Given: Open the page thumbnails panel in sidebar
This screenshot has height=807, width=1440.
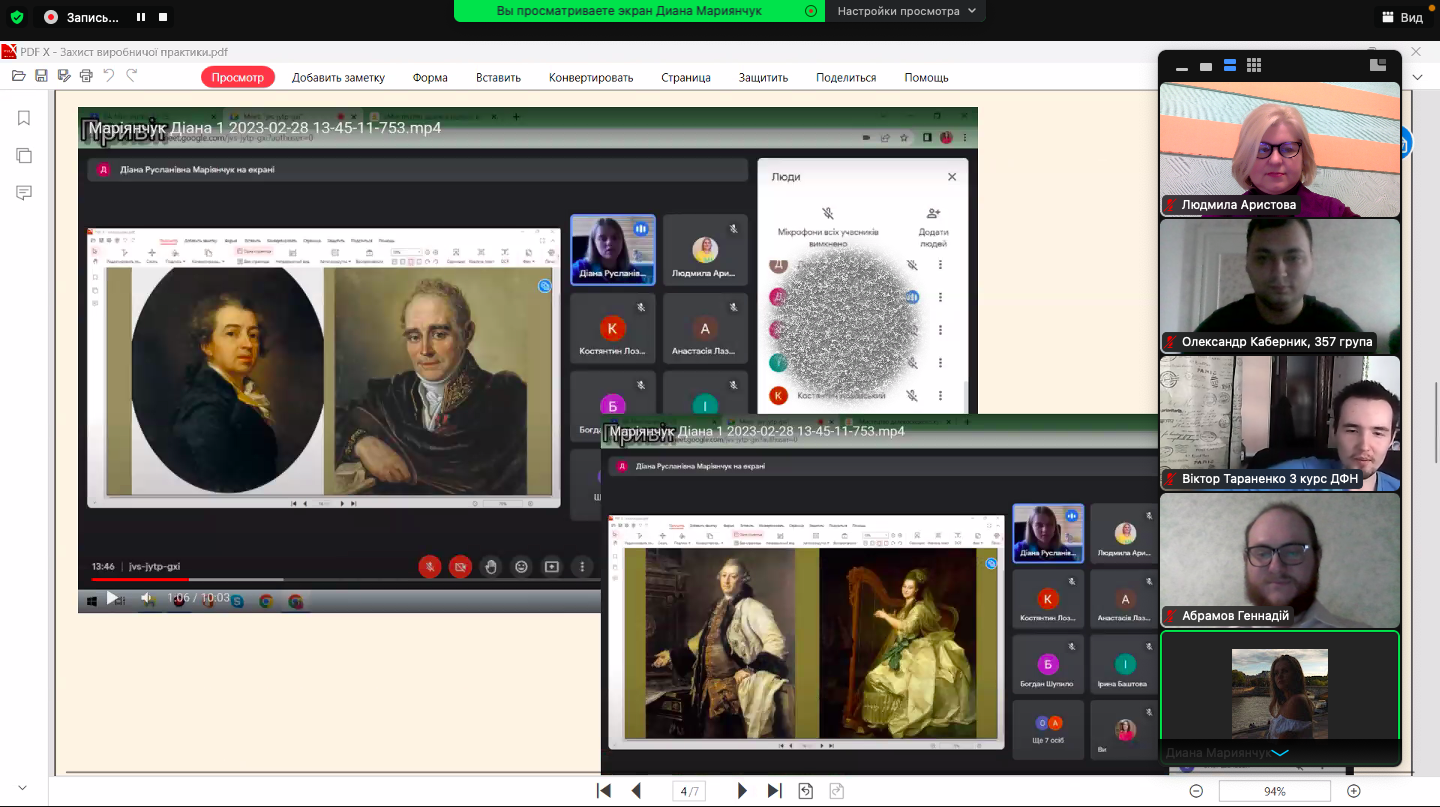Looking at the screenshot, I should click(x=24, y=155).
